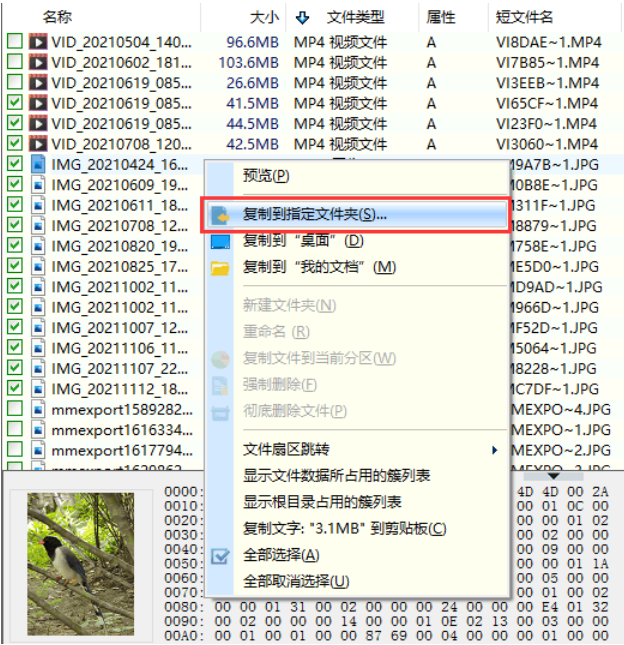The image size is (624, 645).
Task: Choose 预览(P) from the context menu
Action: [x=266, y=176]
